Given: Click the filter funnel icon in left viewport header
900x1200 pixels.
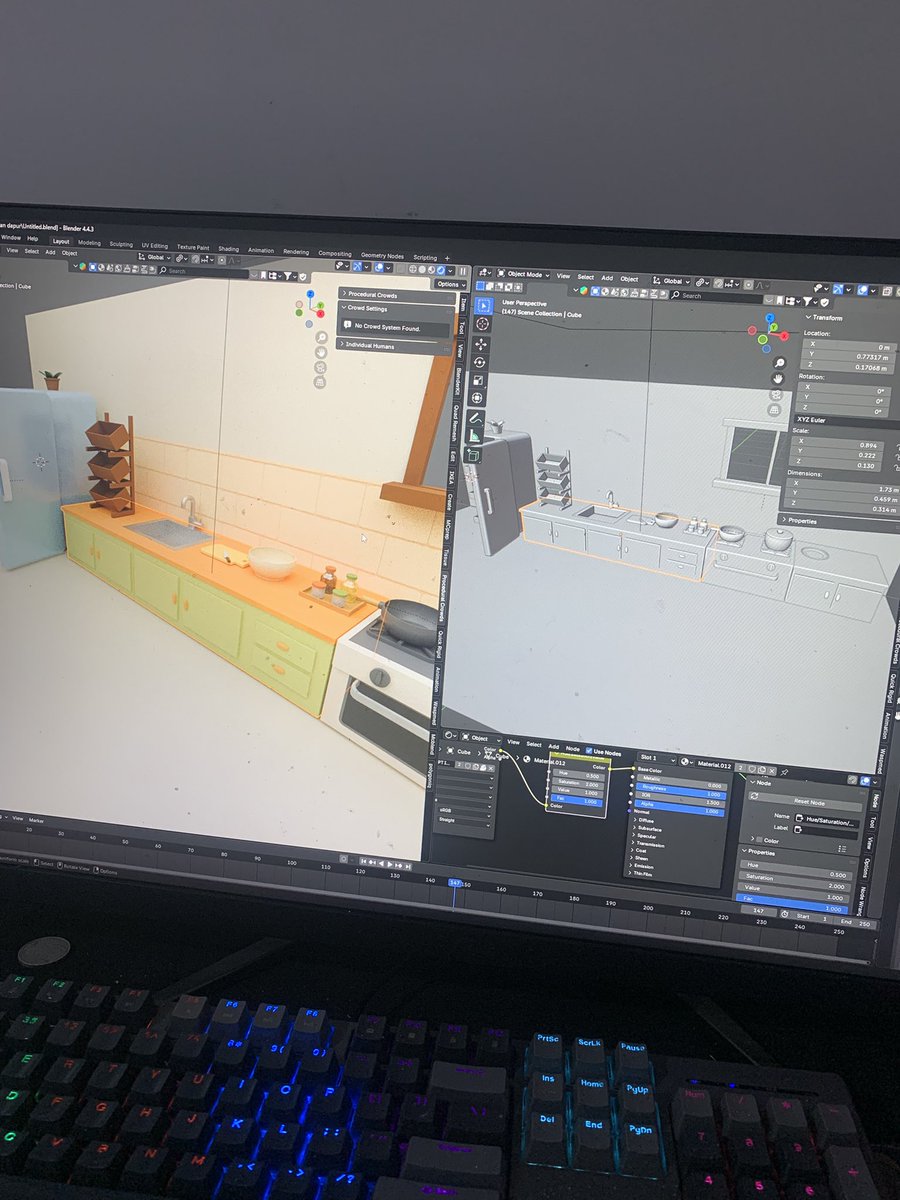Looking at the screenshot, I should 288,275.
